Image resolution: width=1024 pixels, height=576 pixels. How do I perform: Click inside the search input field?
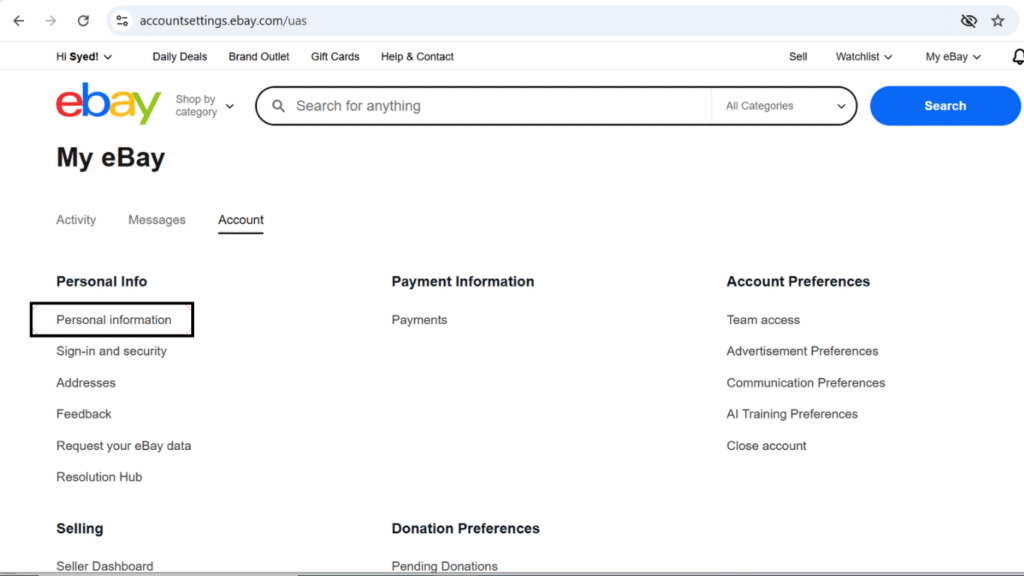(480, 105)
